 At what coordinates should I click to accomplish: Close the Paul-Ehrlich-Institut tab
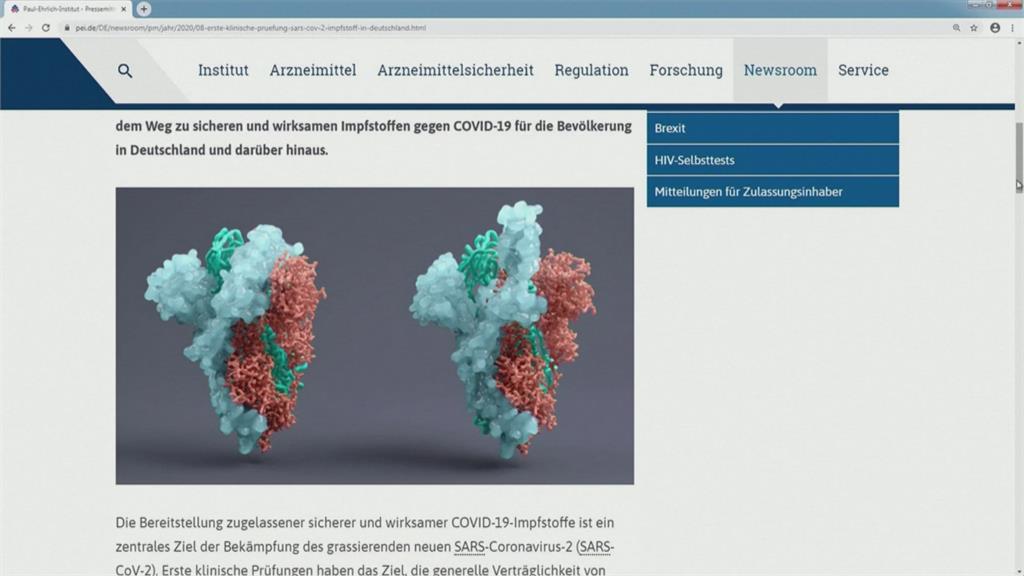[x=123, y=9]
